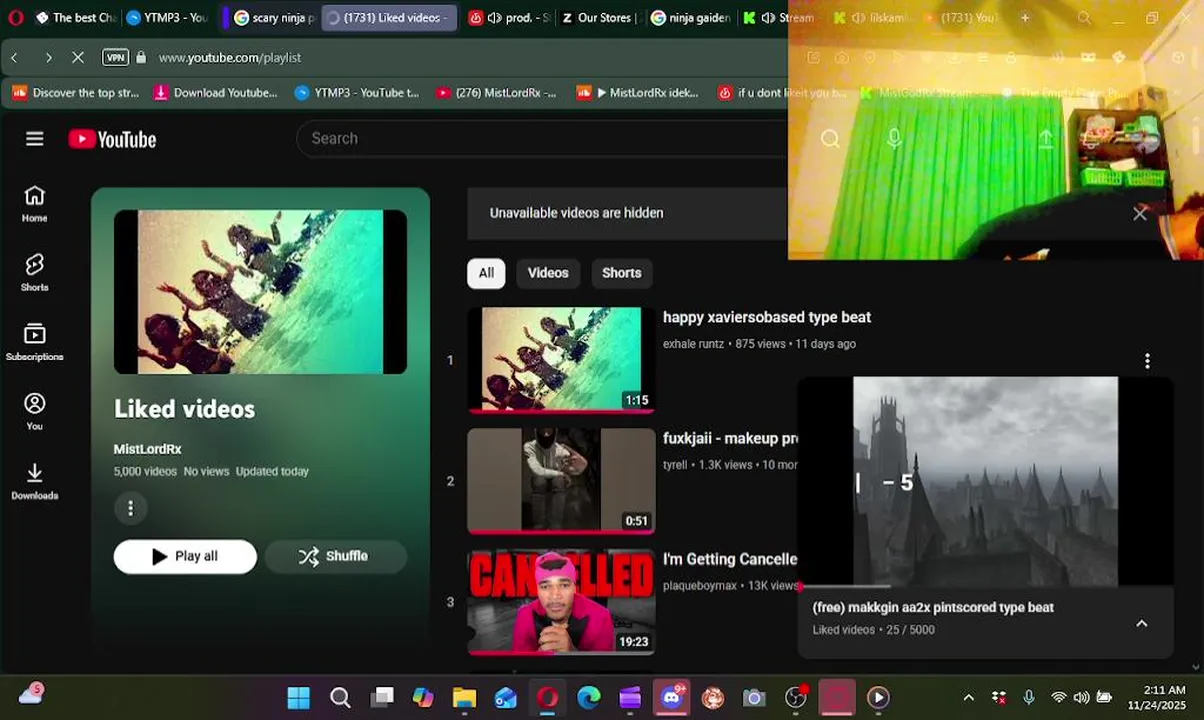Viewport: 1204px width, 720px height.
Task: Open Outlook from the taskbar
Action: pyautogui.click(x=506, y=697)
